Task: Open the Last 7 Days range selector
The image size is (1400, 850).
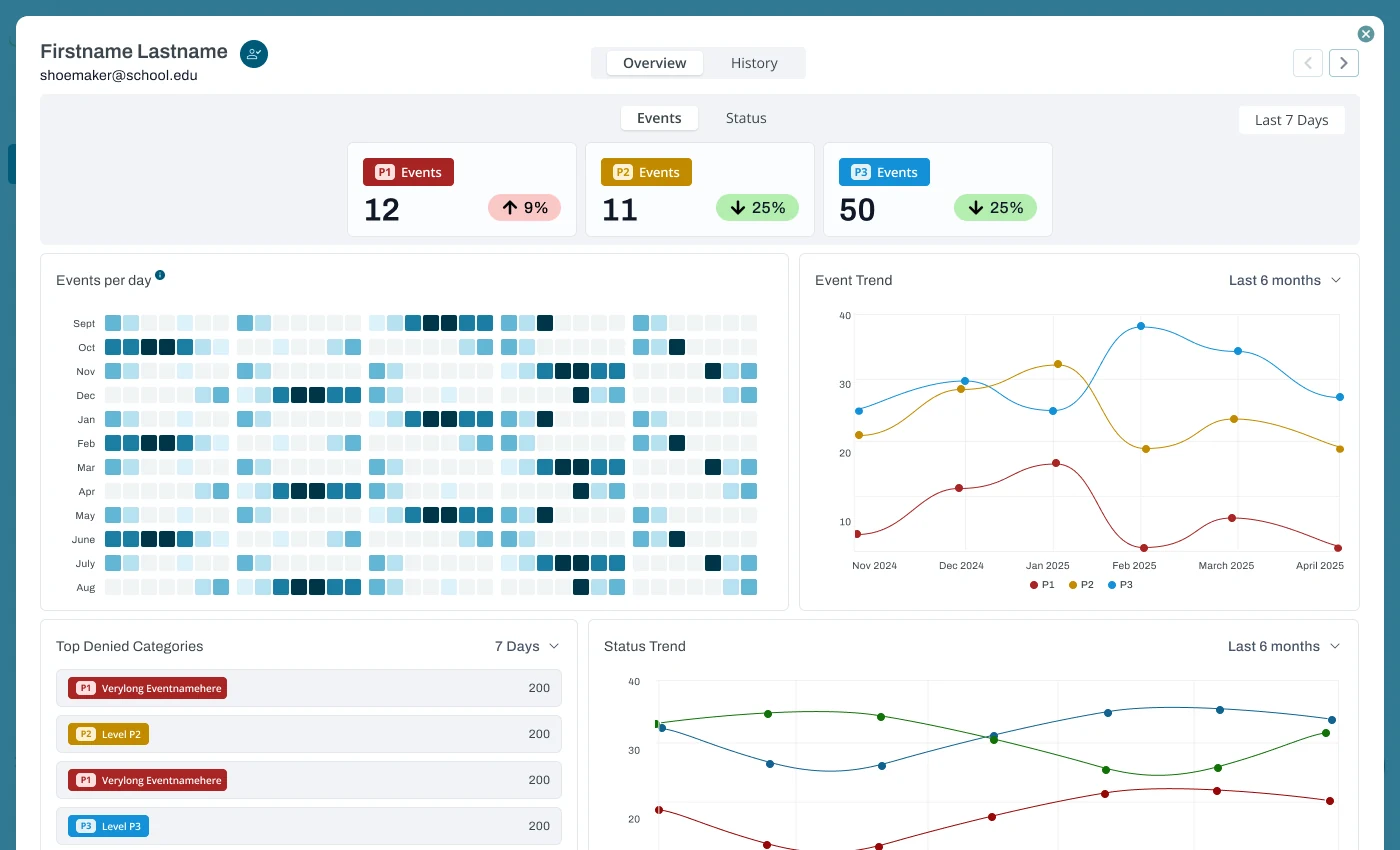Action: (x=1292, y=120)
